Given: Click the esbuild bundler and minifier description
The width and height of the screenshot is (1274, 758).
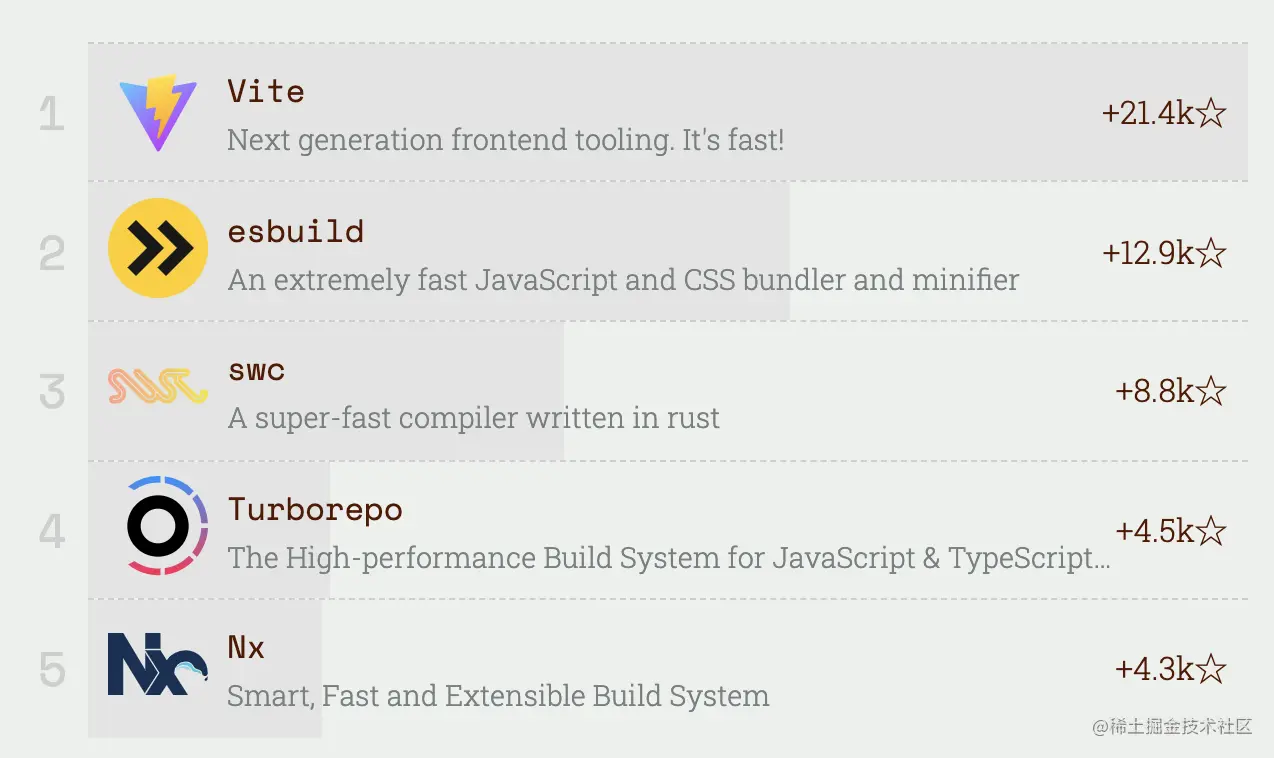Looking at the screenshot, I should pos(623,280).
